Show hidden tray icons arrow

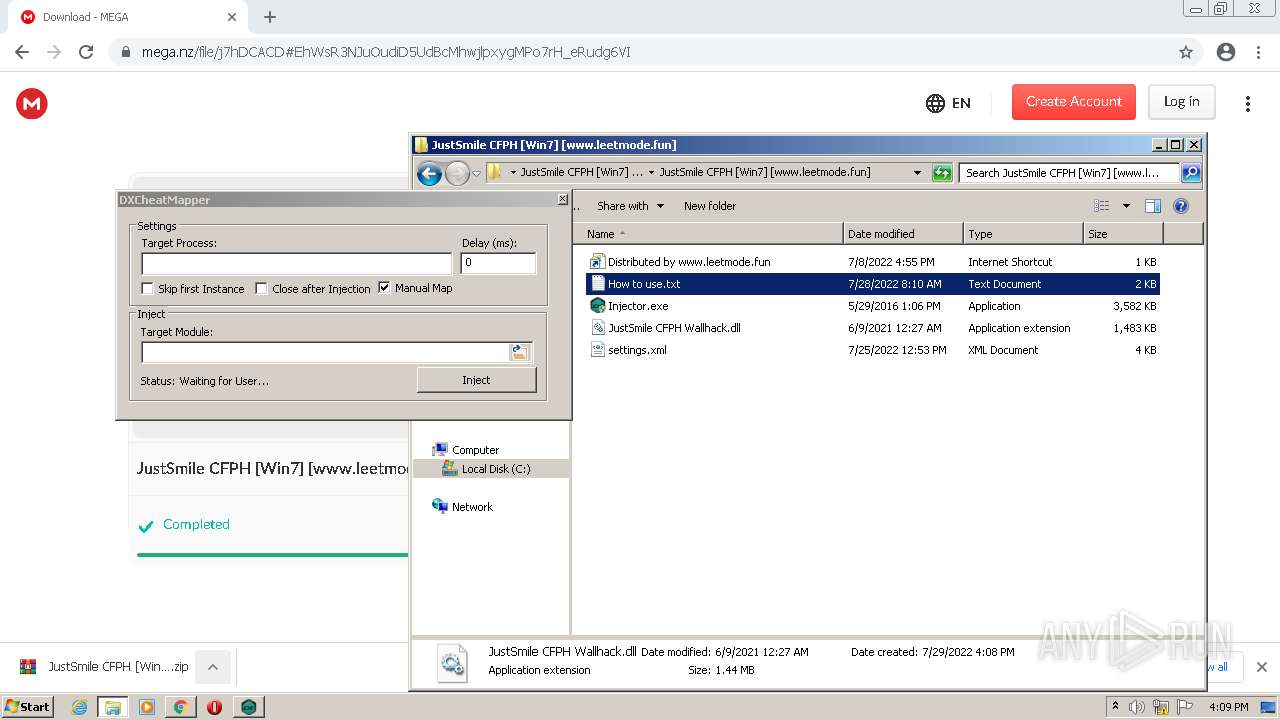point(1115,706)
